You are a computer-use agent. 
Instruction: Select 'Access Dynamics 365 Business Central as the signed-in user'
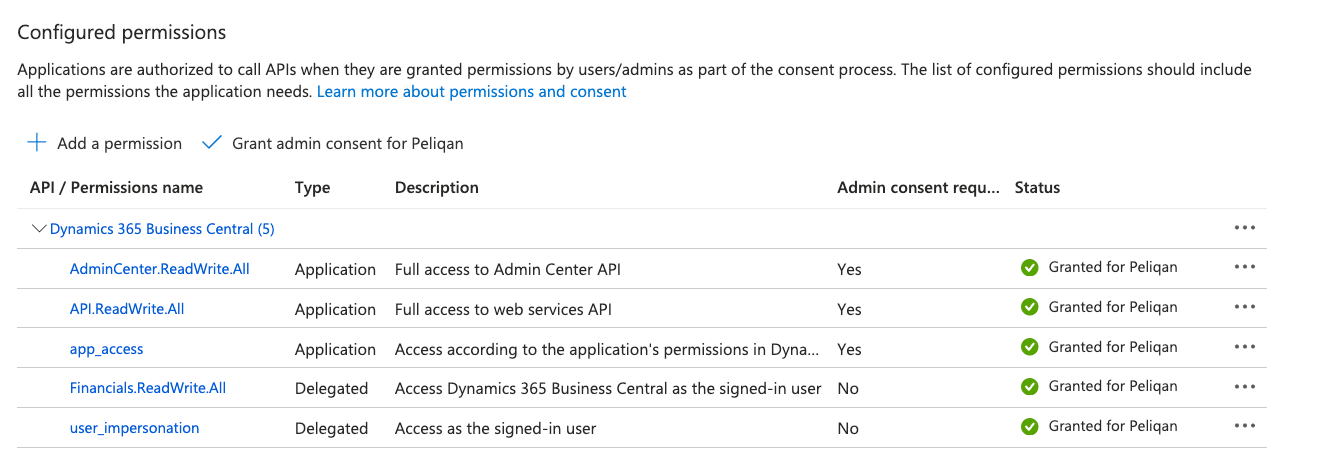pos(608,388)
